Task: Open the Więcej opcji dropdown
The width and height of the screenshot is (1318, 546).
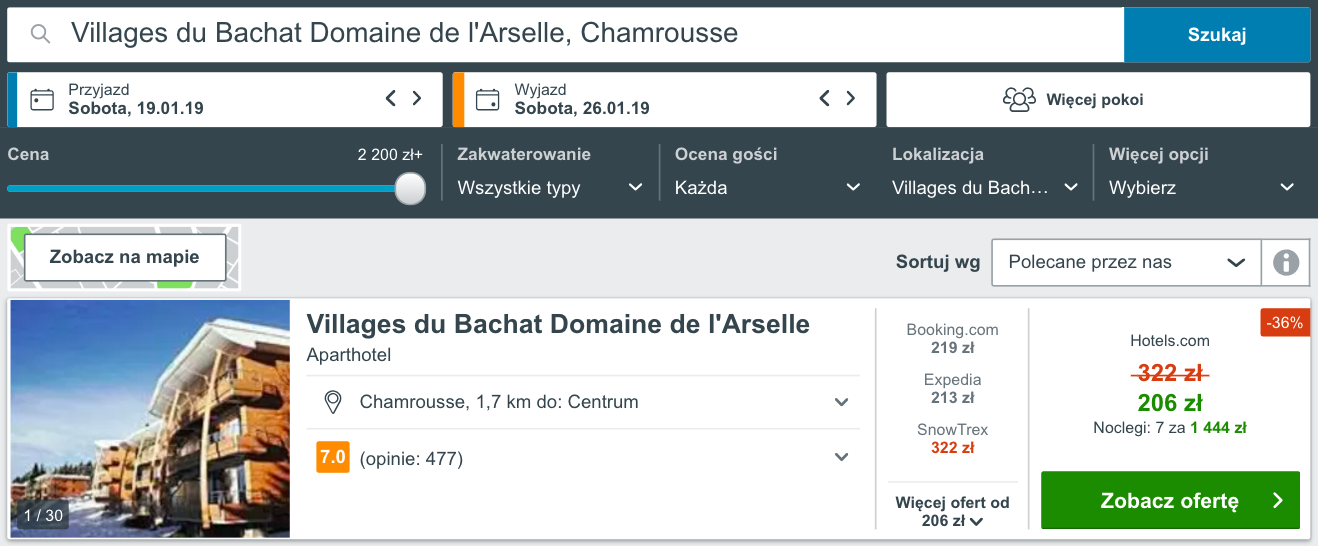Action: click(1202, 187)
